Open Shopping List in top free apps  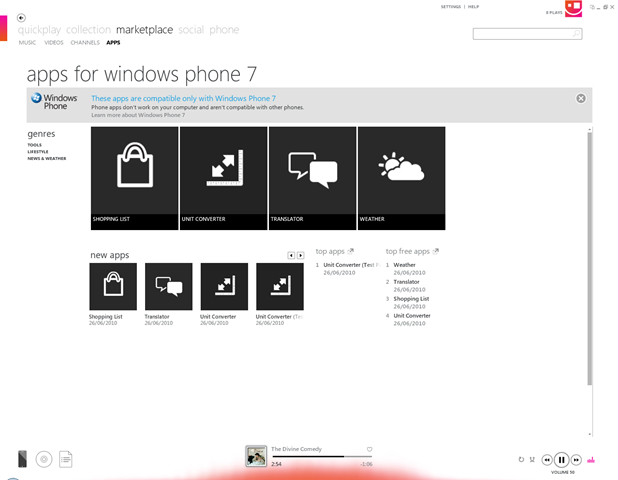click(x=411, y=299)
